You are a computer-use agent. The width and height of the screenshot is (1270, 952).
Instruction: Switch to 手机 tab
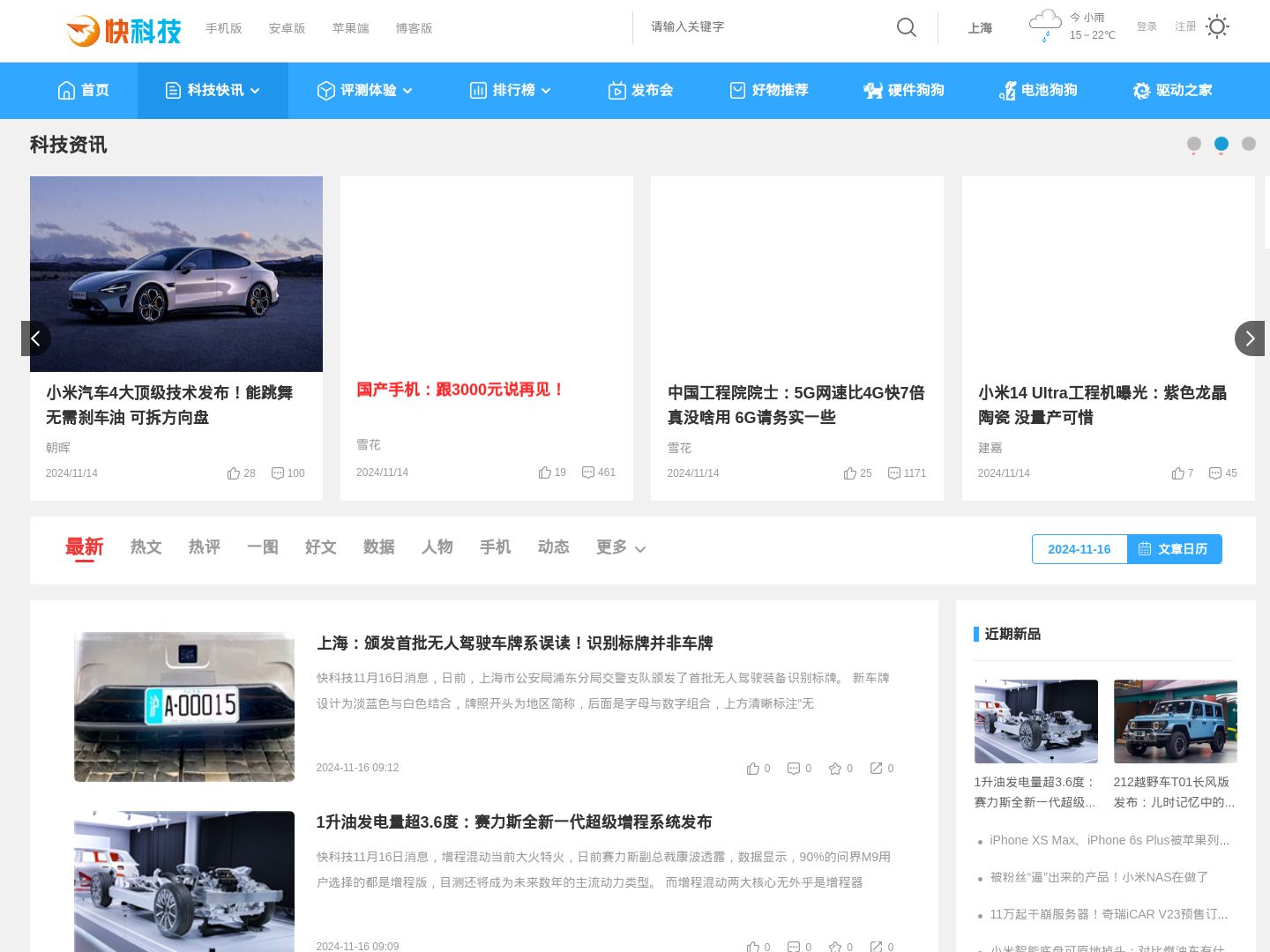(496, 547)
